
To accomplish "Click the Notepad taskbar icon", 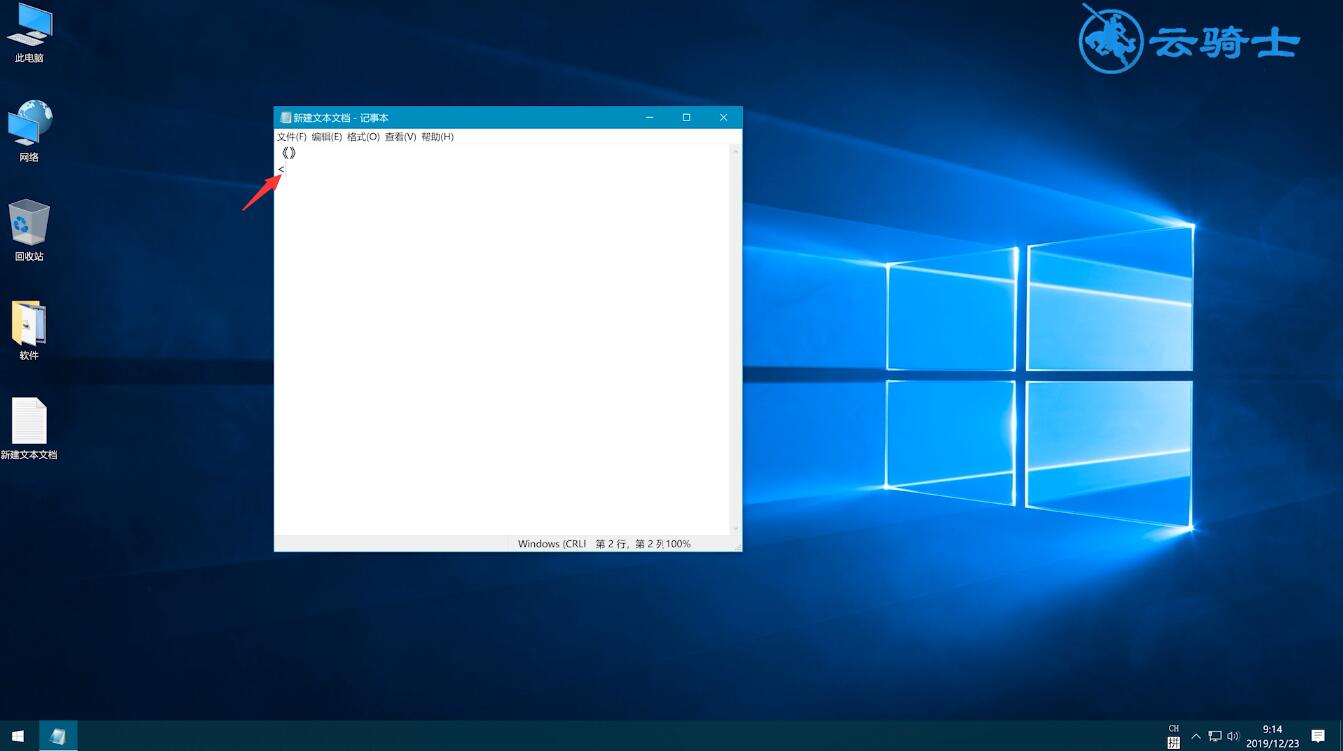I will pos(58,736).
